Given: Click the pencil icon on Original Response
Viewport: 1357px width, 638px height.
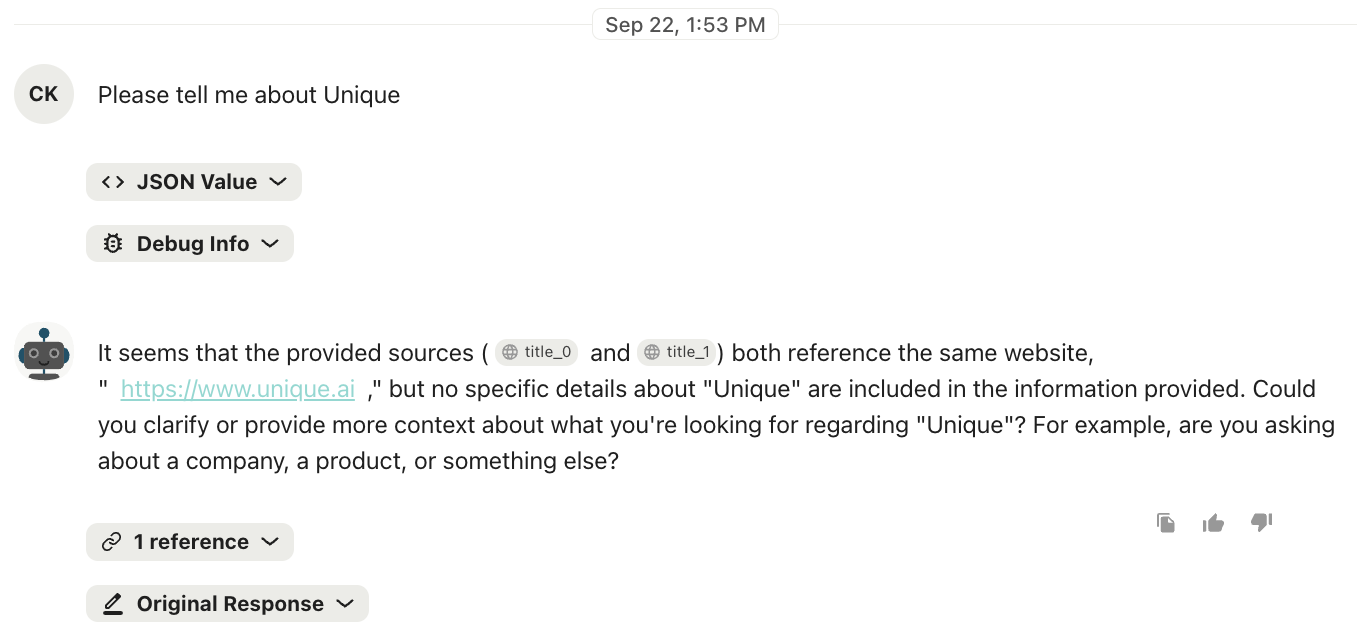Looking at the screenshot, I should tap(113, 604).
